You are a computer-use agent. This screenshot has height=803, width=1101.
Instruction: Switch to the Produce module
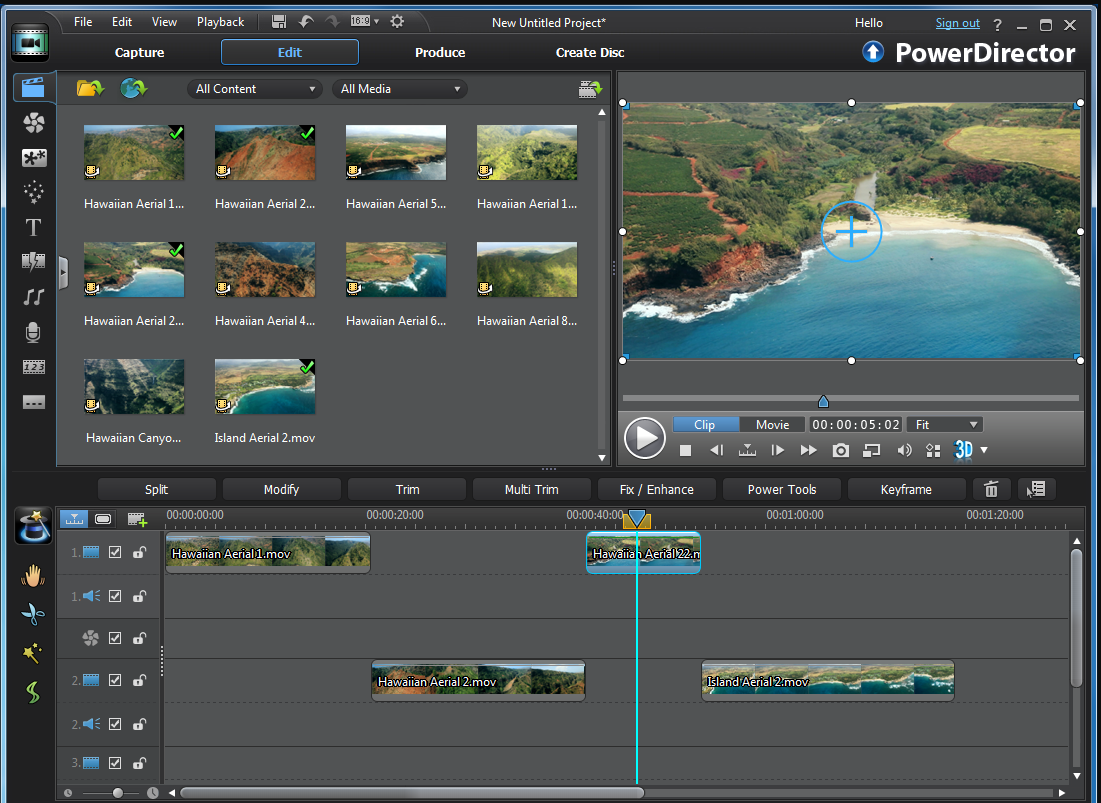tap(440, 53)
